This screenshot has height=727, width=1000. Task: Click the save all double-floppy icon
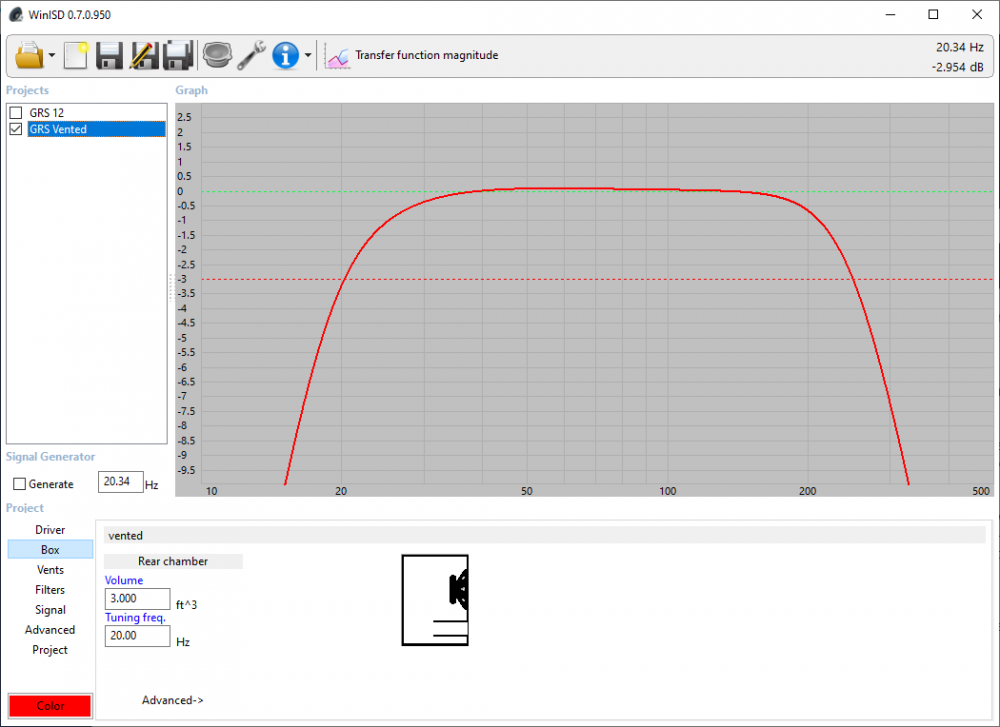(x=178, y=55)
